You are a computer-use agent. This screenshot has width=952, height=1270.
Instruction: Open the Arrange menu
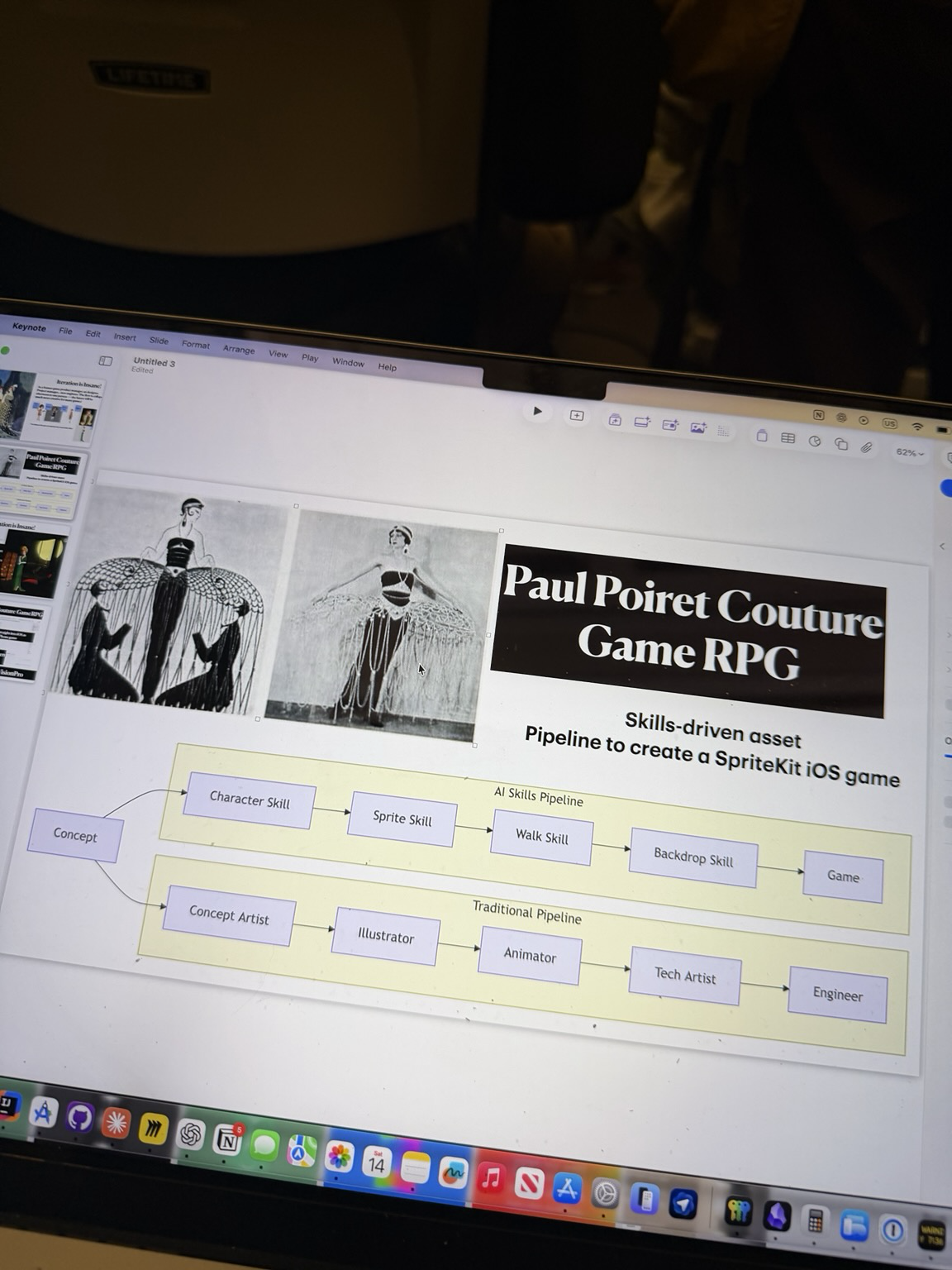(239, 350)
